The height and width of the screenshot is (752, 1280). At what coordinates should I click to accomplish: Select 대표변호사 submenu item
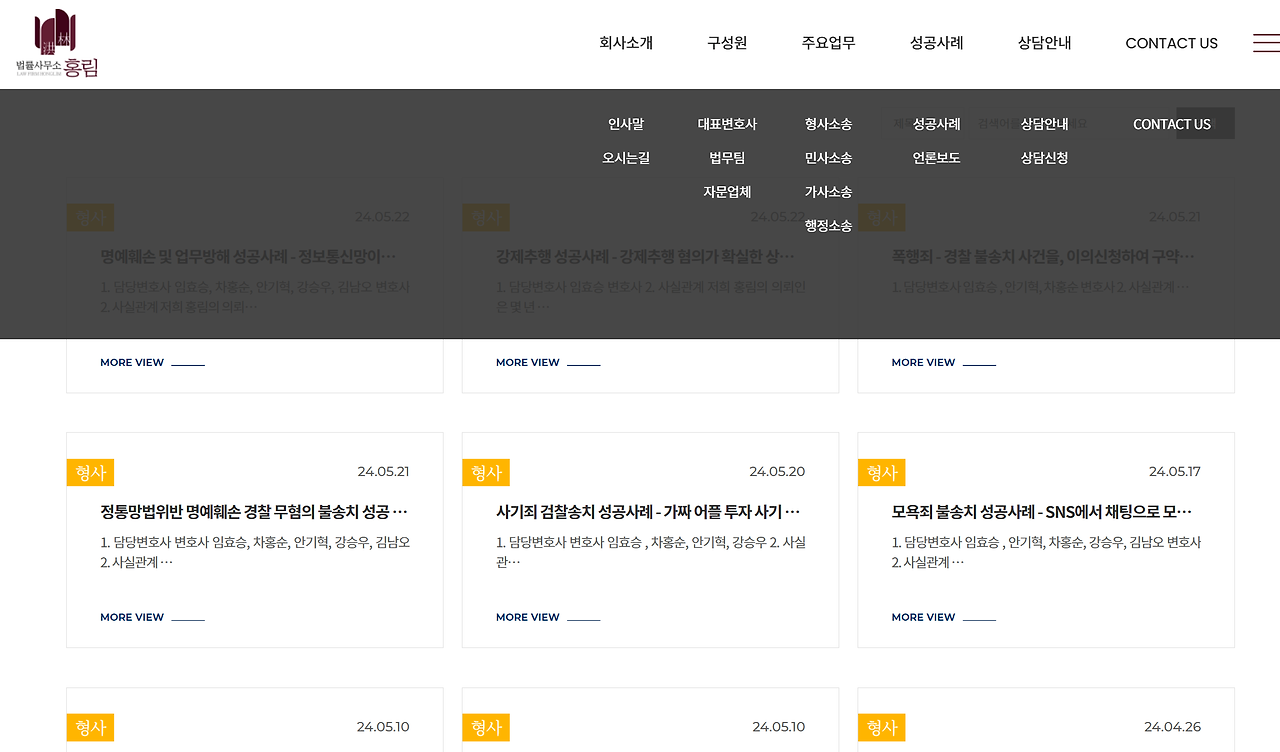[x=727, y=124]
